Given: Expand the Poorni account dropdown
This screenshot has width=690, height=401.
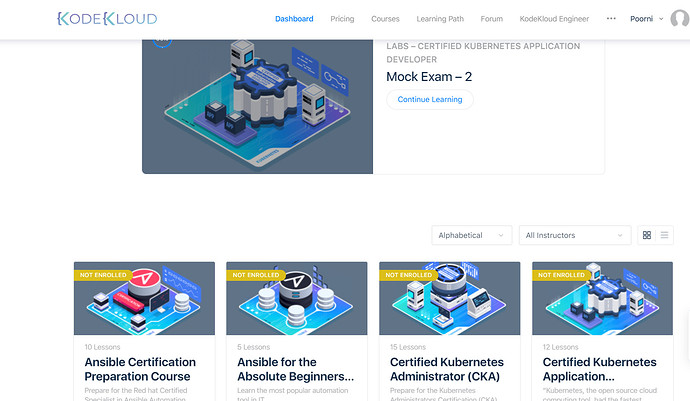Looking at the screenshot, I should tap(646, 18).
